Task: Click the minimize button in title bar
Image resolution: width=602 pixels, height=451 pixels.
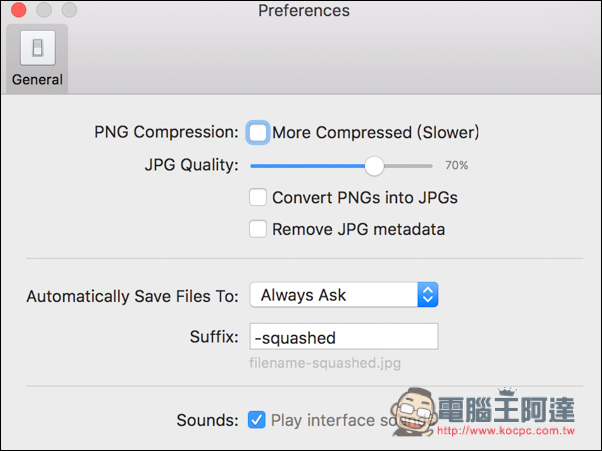Action: [44, 10]
